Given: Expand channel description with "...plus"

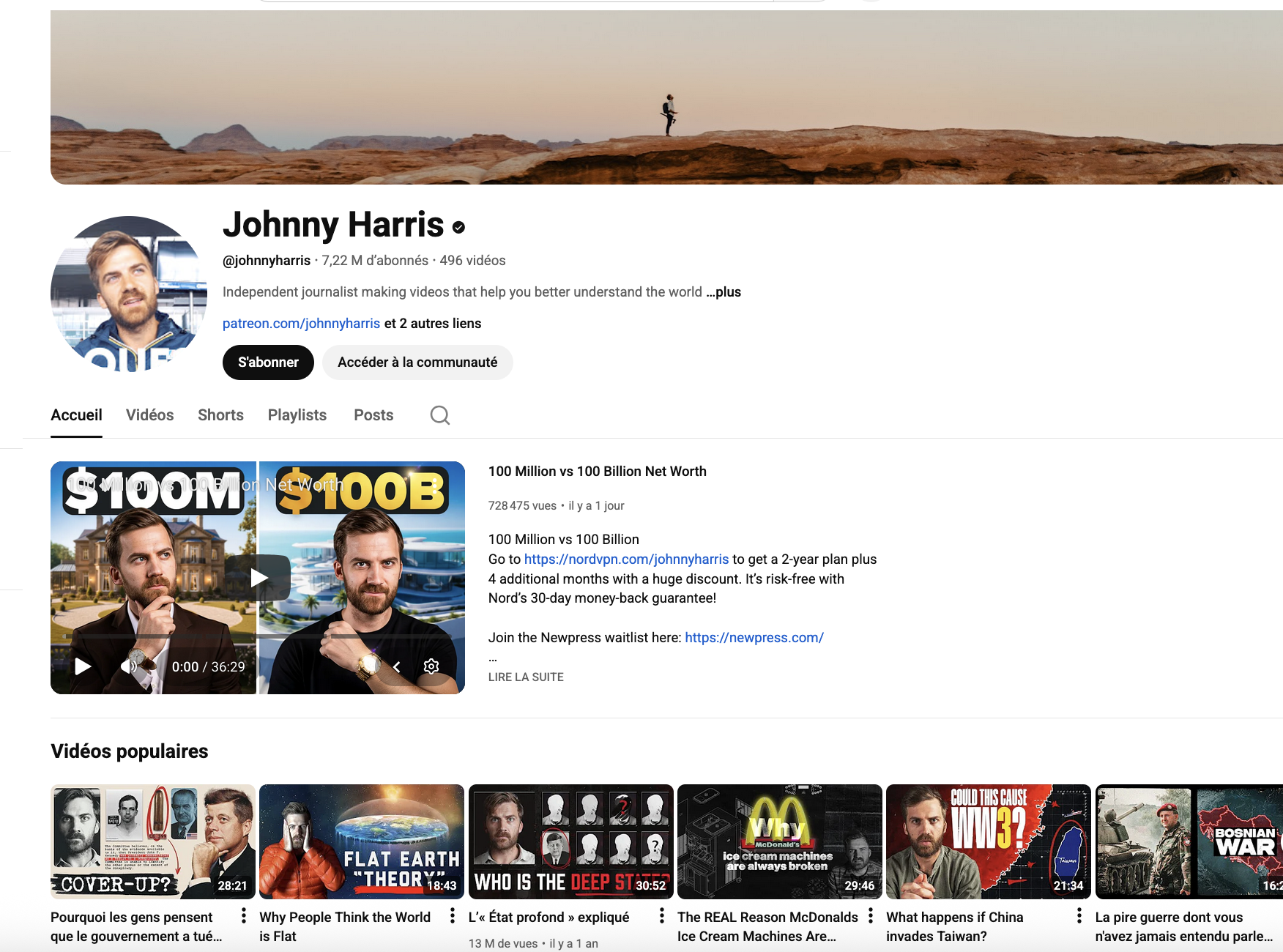Looking at the screenshot, I should [x=724, y=292].
